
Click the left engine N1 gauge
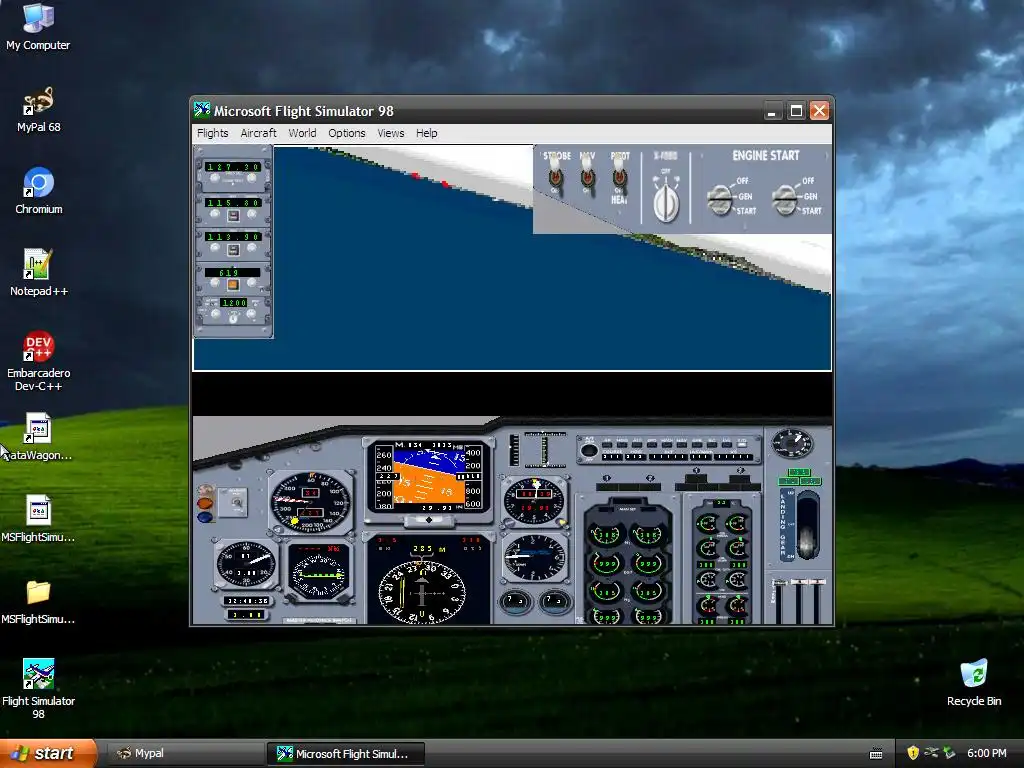606,535
